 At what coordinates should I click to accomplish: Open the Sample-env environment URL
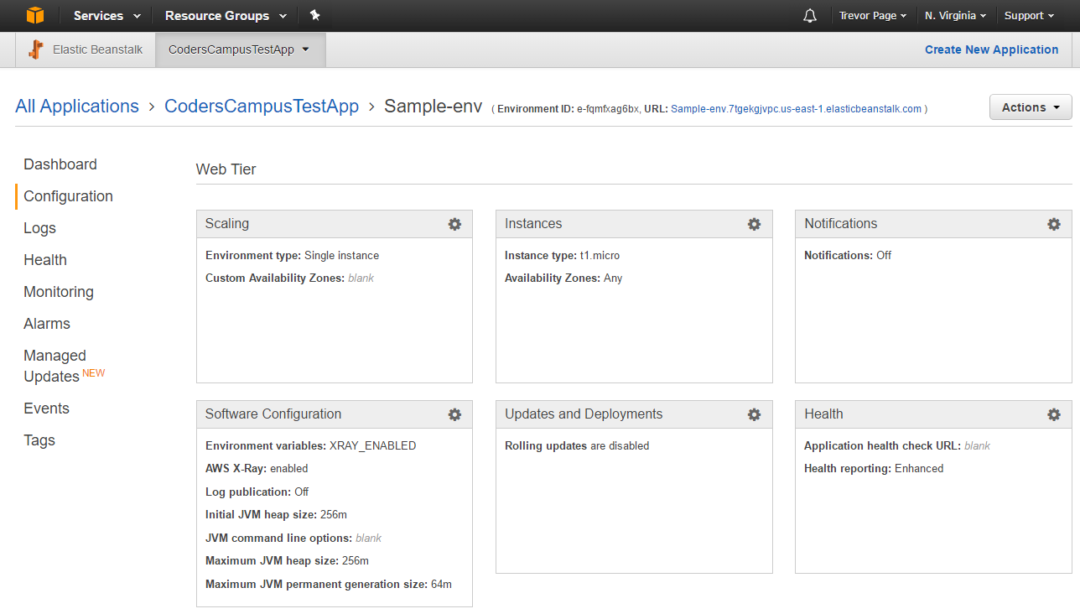(x=795, y=109)
